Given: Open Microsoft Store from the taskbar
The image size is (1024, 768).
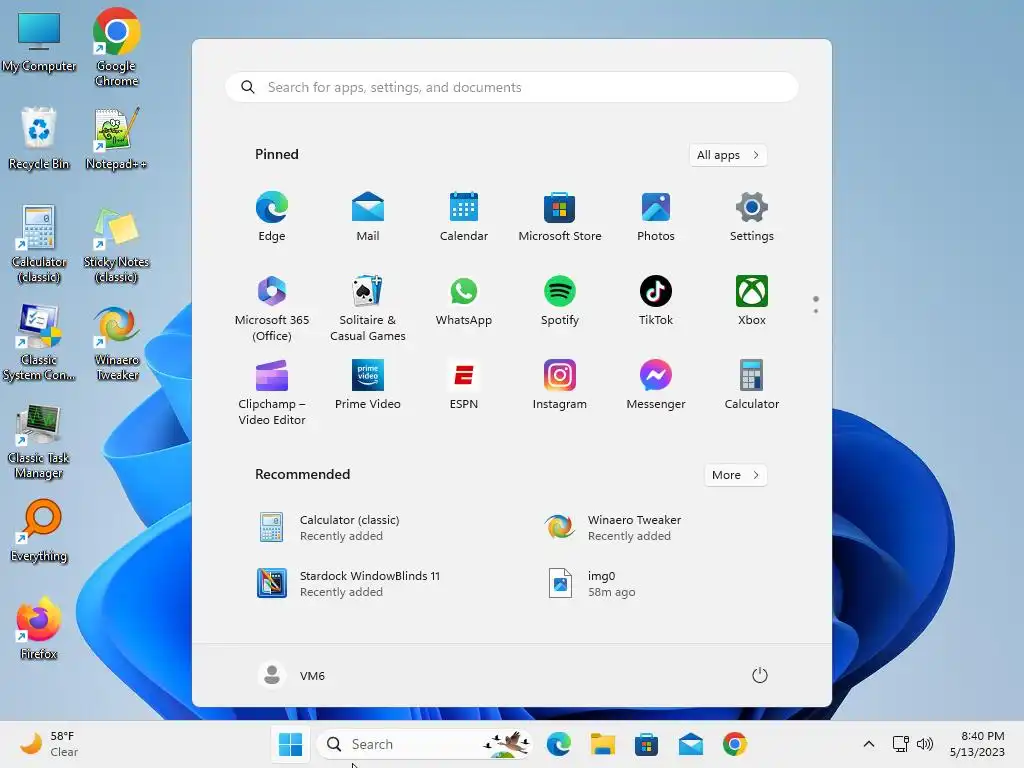Looking at the screenshot, I should 646,744.
